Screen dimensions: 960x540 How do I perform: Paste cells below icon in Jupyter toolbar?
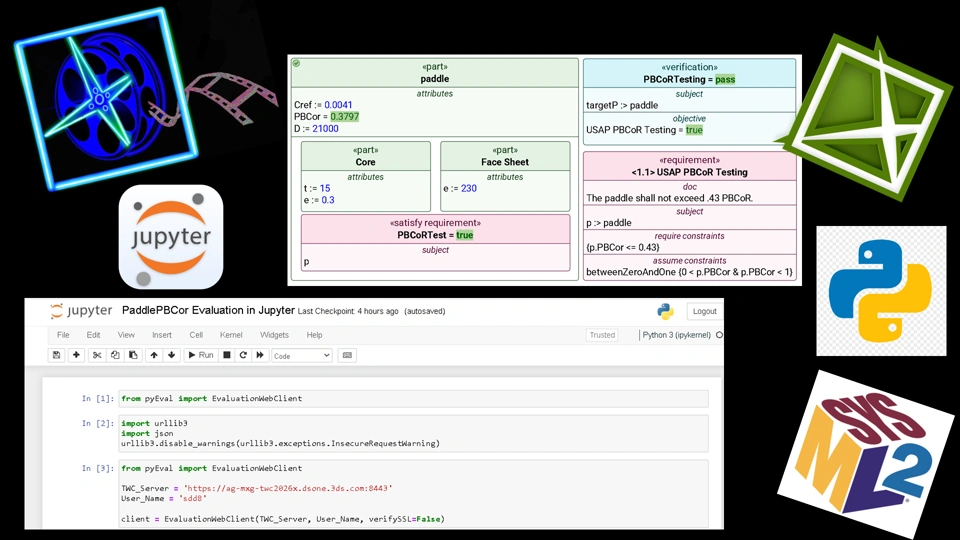[133, 355]
